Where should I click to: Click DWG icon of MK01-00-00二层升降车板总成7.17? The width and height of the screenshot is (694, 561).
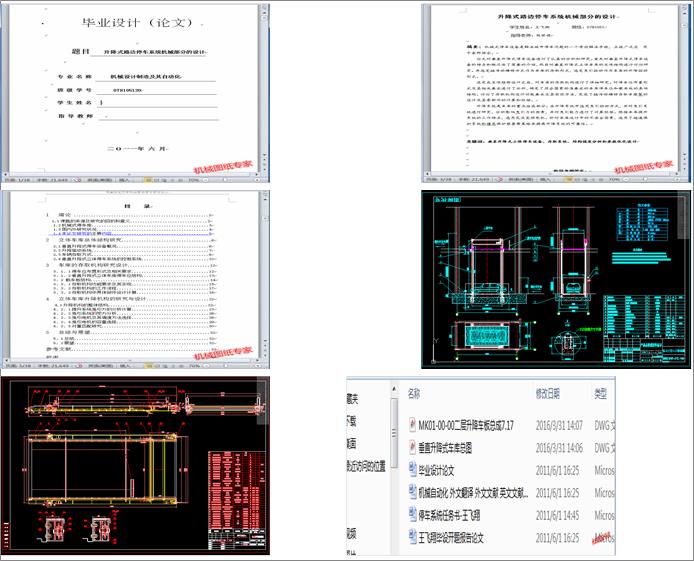coord(412,425)
